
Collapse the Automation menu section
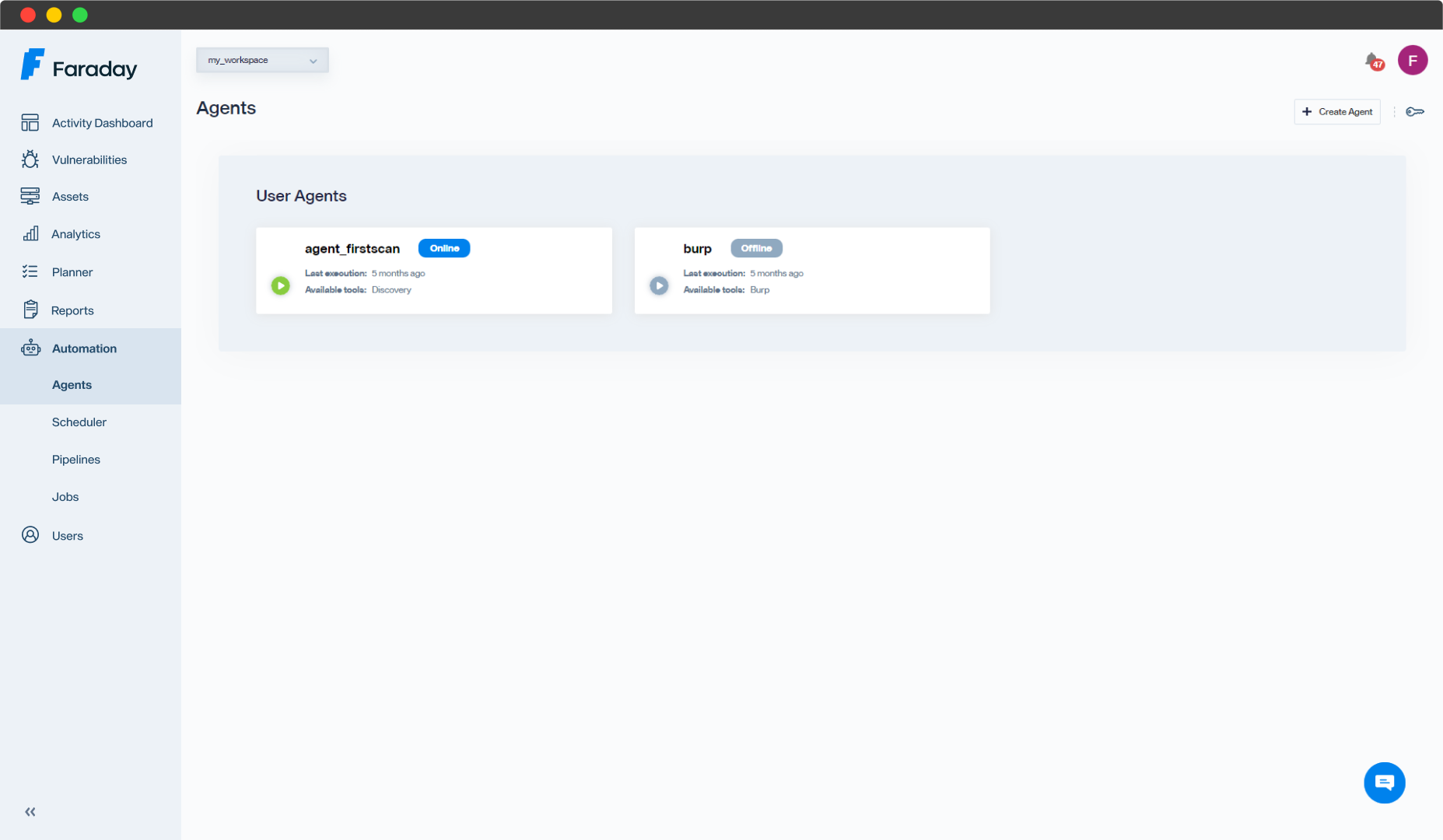tap(84, 348)
